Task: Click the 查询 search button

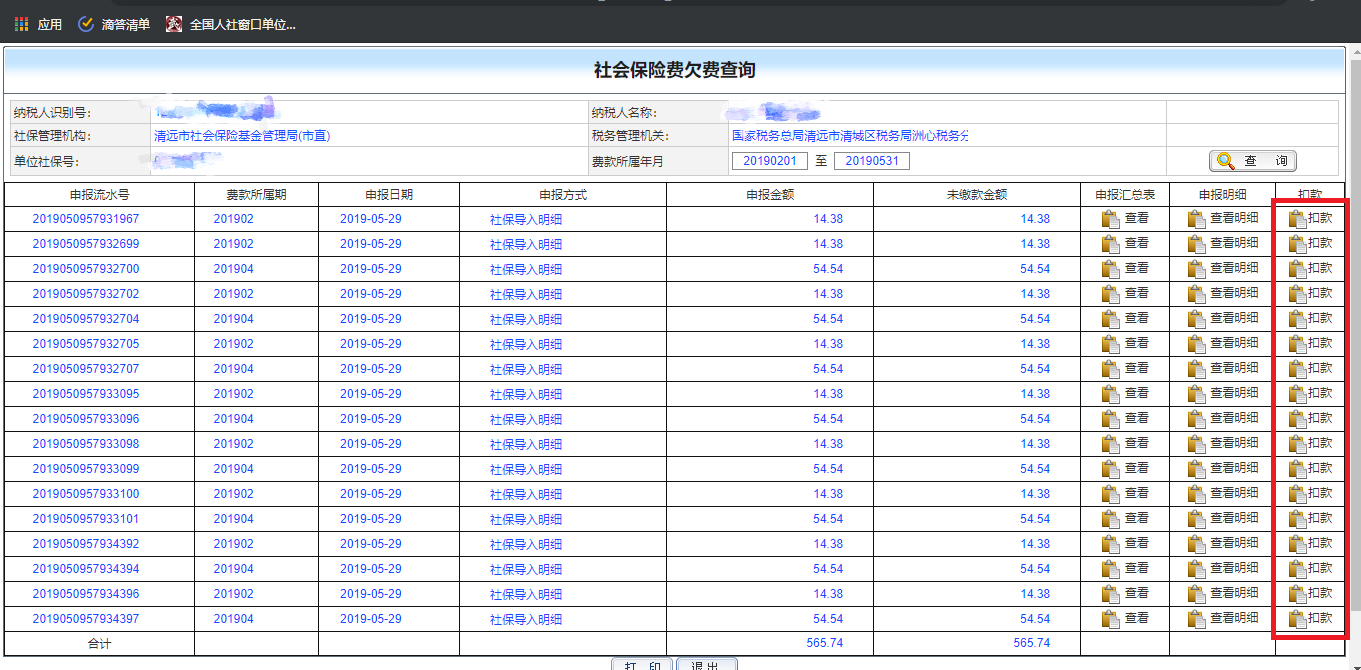Action: pos(1253,161)
